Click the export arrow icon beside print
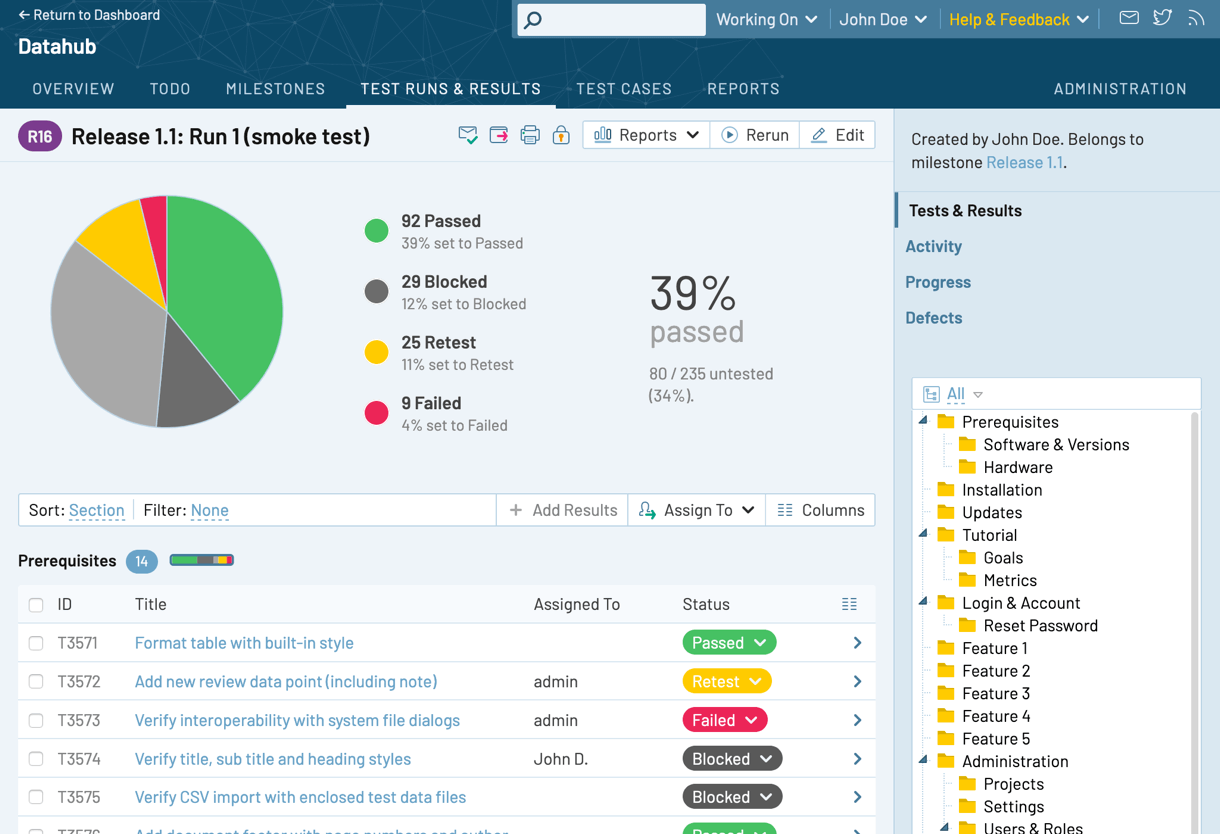This screenshot has width=1220, height=834. [x=499, y=135]
